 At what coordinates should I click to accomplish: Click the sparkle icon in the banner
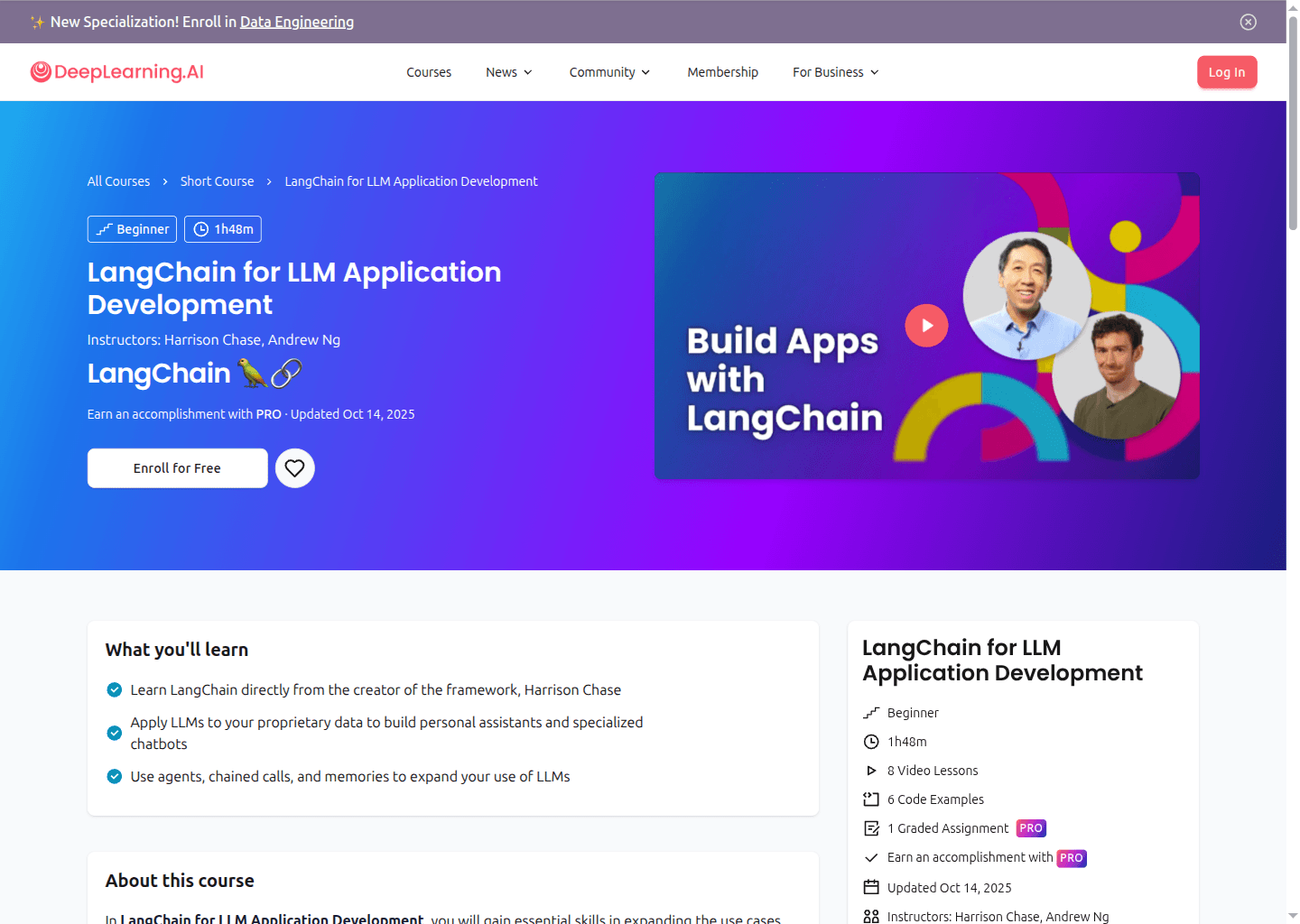(x=37, y=22)
